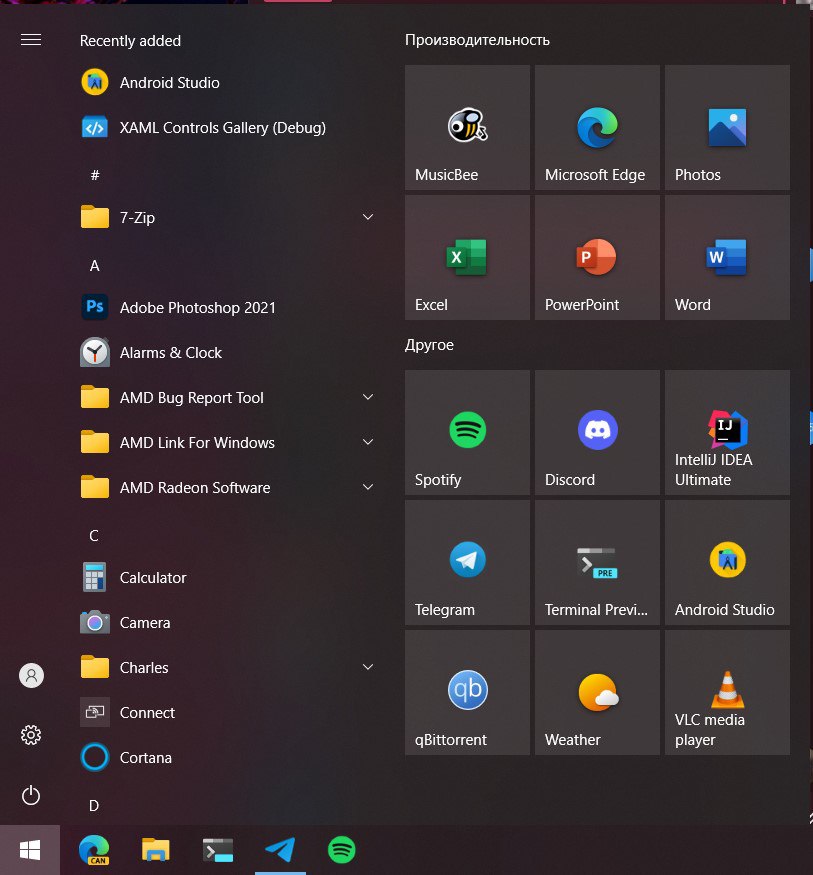
Task: Click the Terminal icon on the taskbar
Action: (218, 850)
